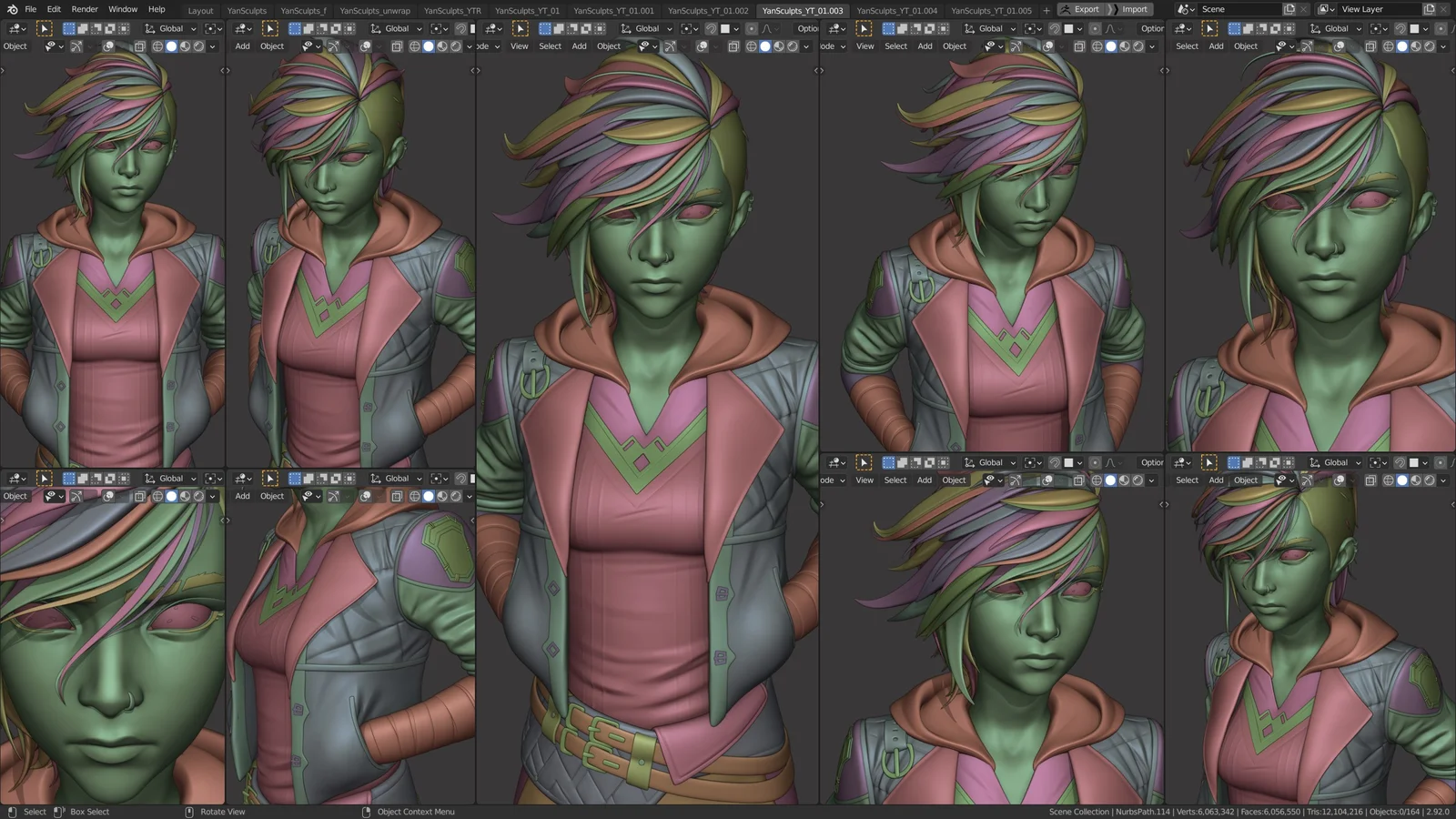The image size is (1456, 819).
Task: Switch to the YanSculpts_unwrap workspace tab
Action: point(375,10)
